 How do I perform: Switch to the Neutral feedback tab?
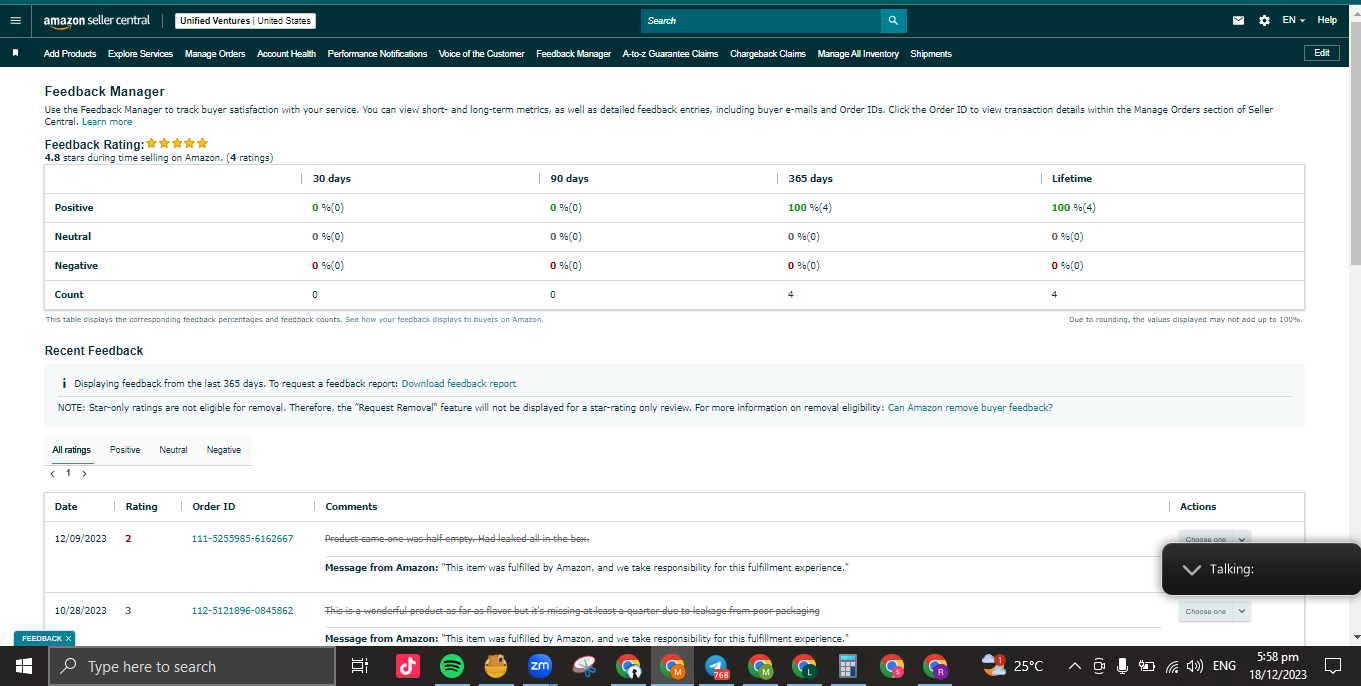[x=173, y=450]
